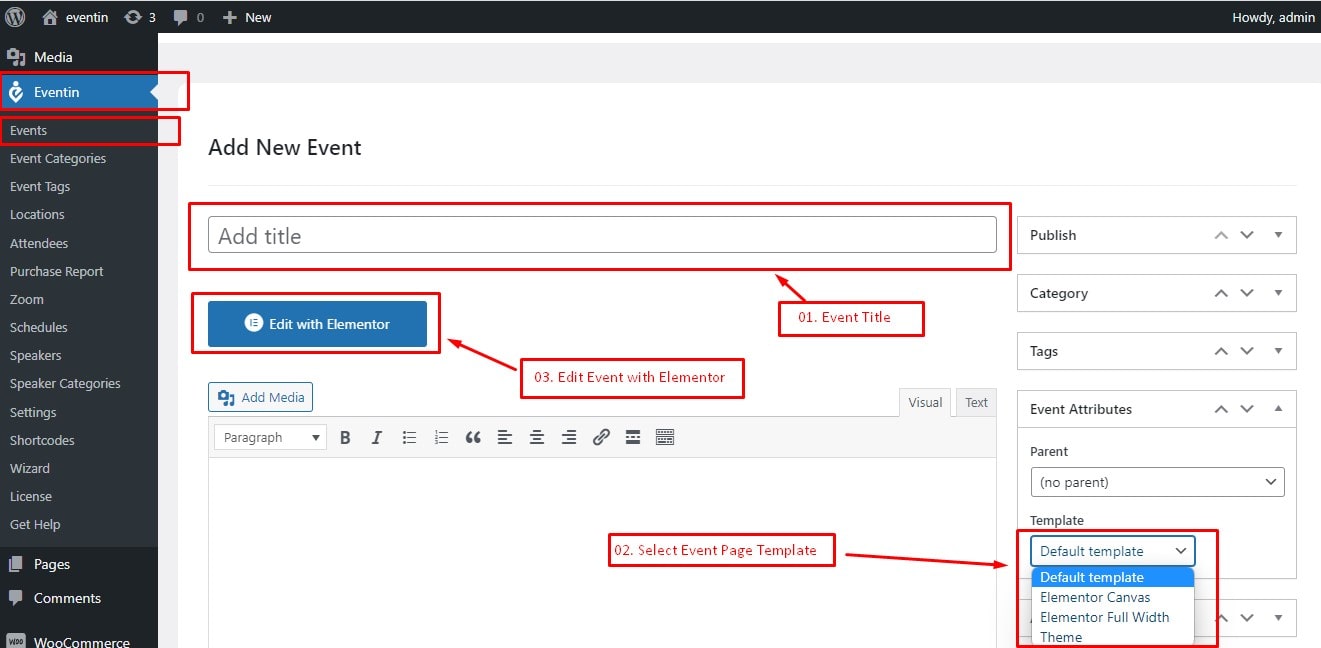Image resolution: width=1321 pixels, height=648 pixels.
Task: Insert a link in the editor
Action: coord(601,437)
